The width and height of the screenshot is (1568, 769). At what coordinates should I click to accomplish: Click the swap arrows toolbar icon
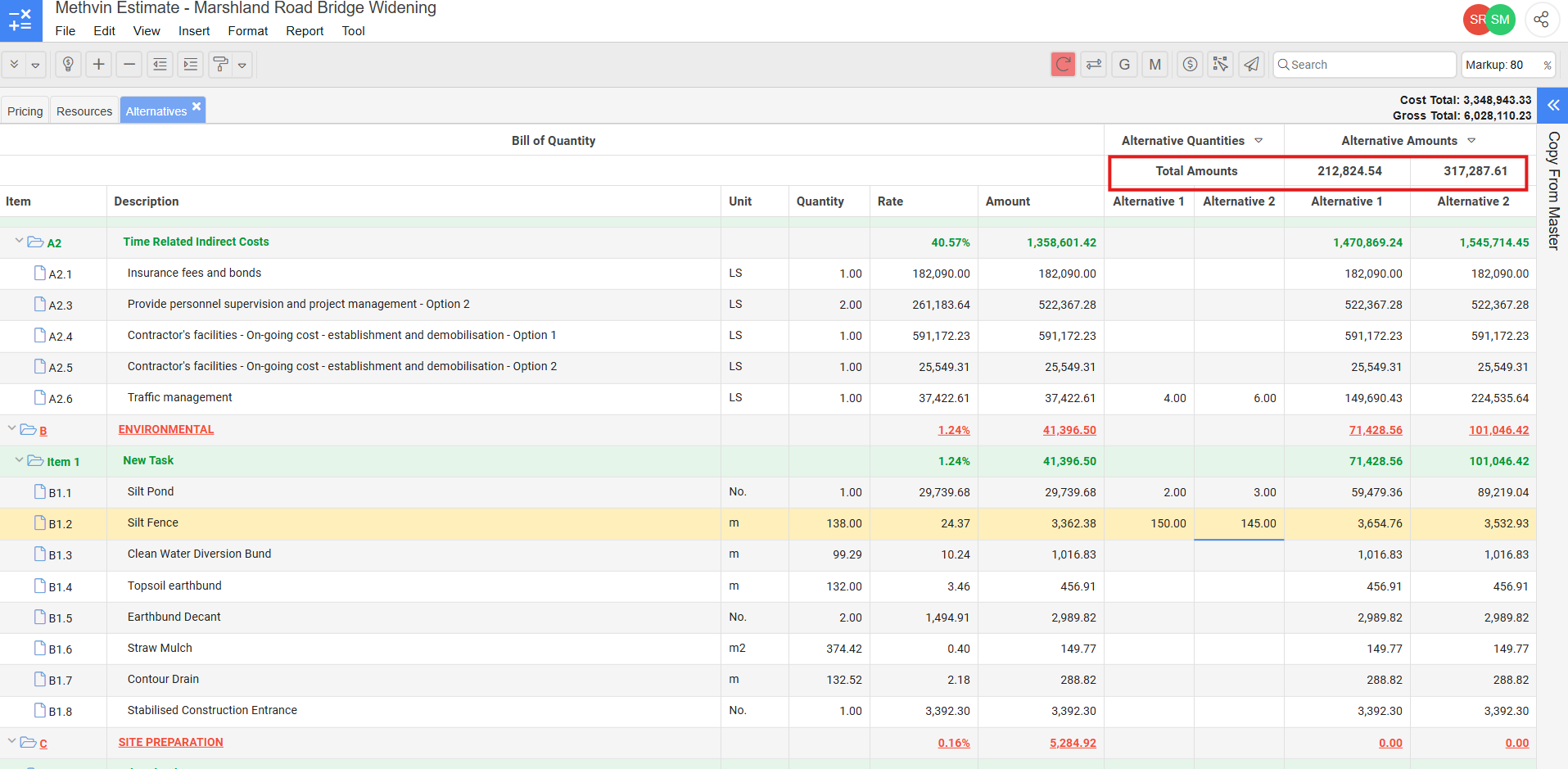point(1094,65)
